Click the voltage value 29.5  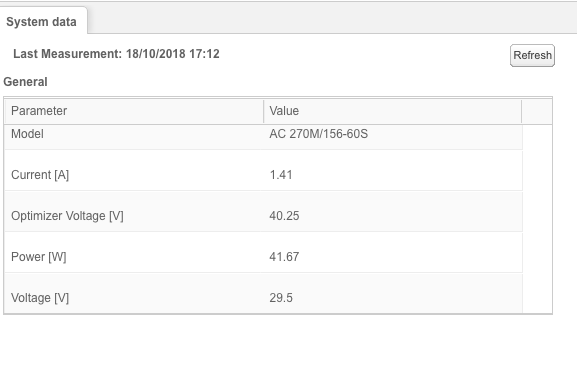click(281, 298)
